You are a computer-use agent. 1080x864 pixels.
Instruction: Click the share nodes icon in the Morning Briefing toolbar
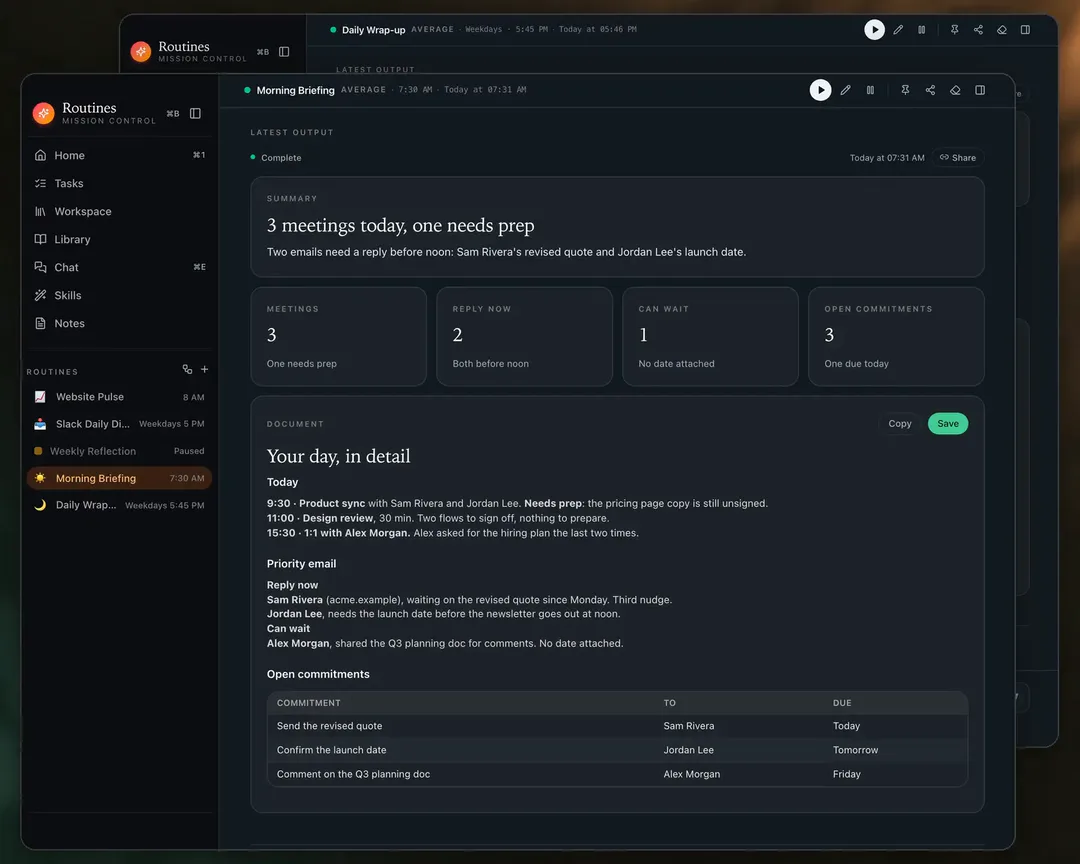coord(930,90)
